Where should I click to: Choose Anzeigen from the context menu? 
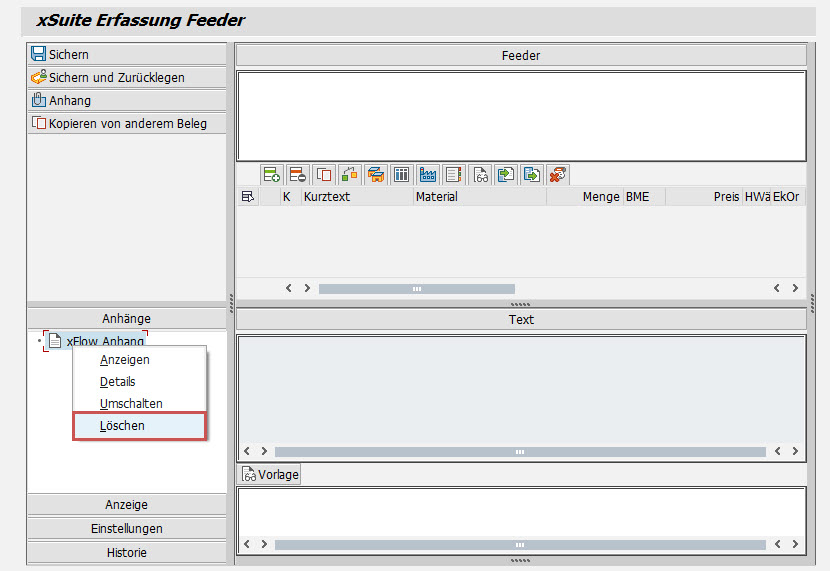140,360
